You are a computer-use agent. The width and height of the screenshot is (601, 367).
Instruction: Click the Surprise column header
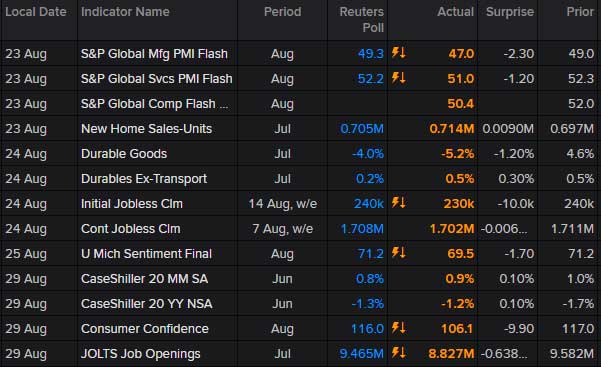tap(510, 12)
